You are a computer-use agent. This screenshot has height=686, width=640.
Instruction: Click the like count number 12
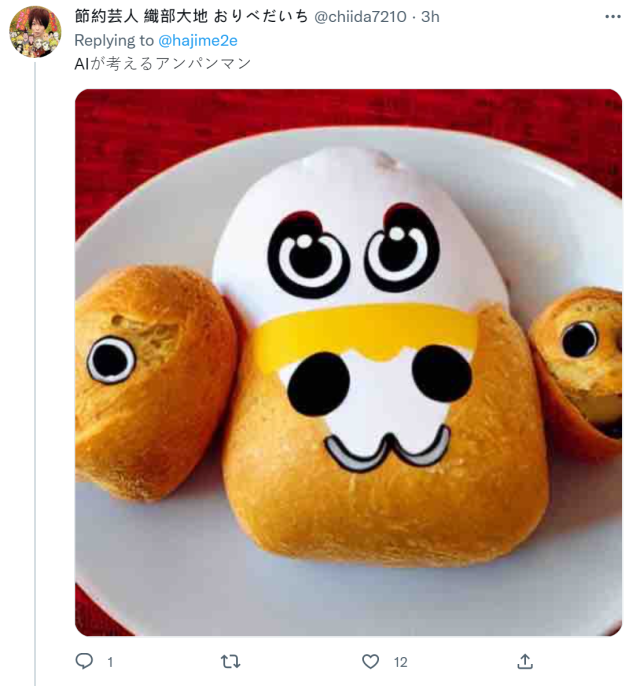[x=400, y=662]
